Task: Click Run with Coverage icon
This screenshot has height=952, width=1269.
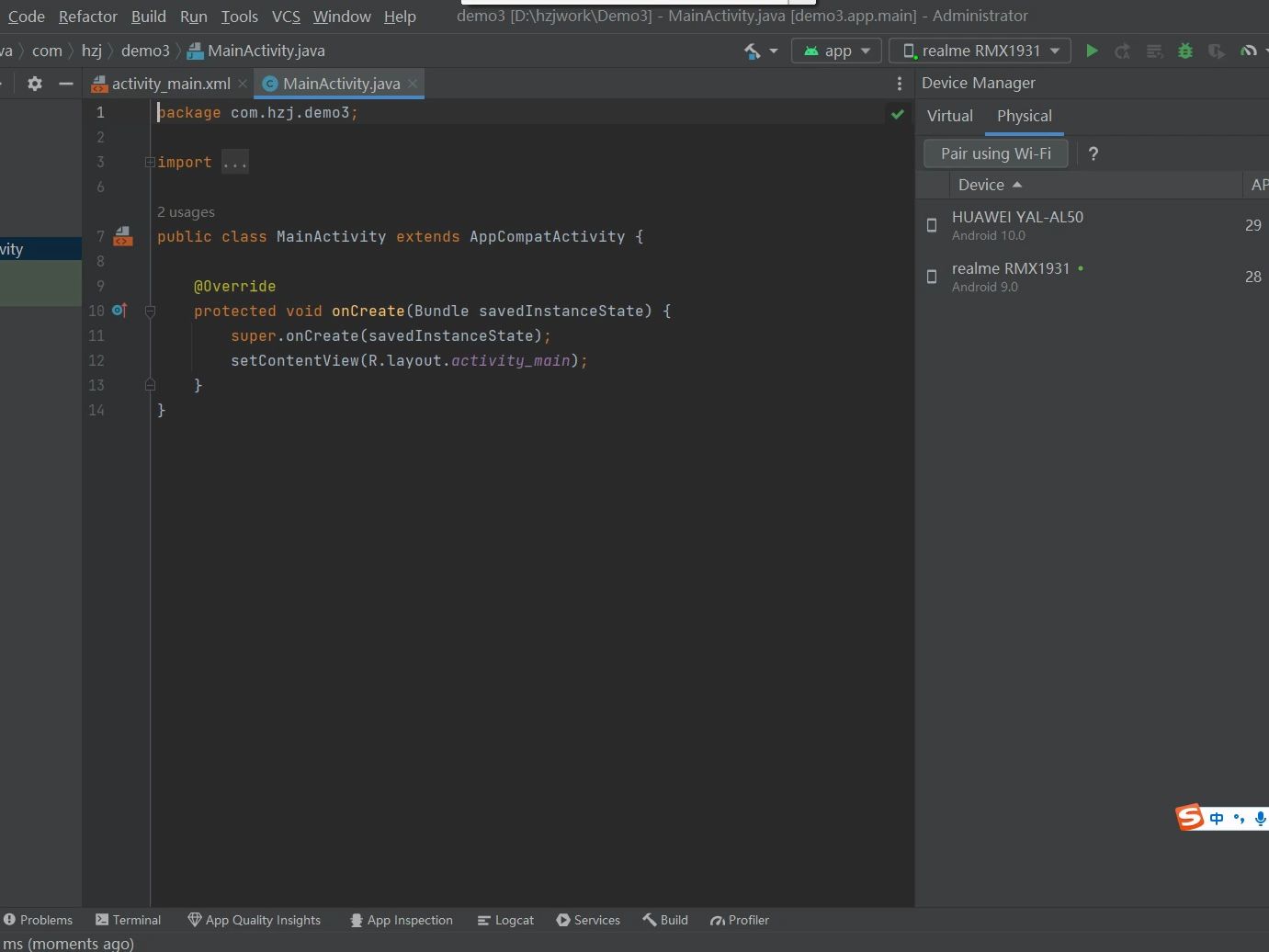Action: point(1217,51)
